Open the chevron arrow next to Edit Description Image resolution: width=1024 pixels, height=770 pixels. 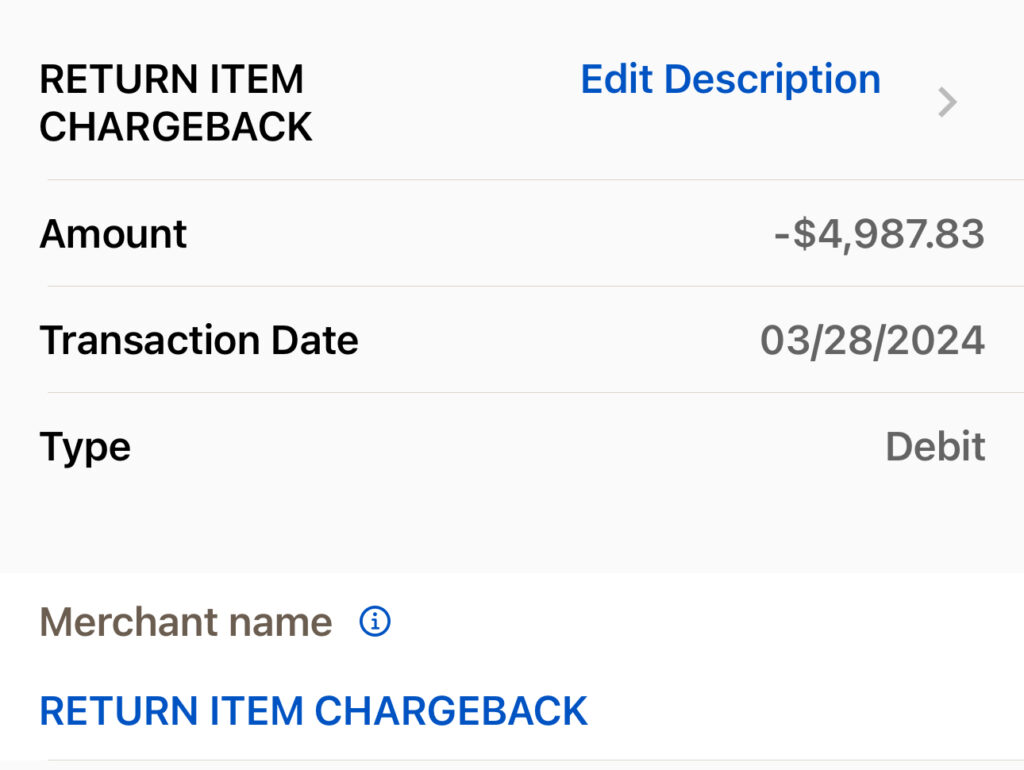pos(947,102)
